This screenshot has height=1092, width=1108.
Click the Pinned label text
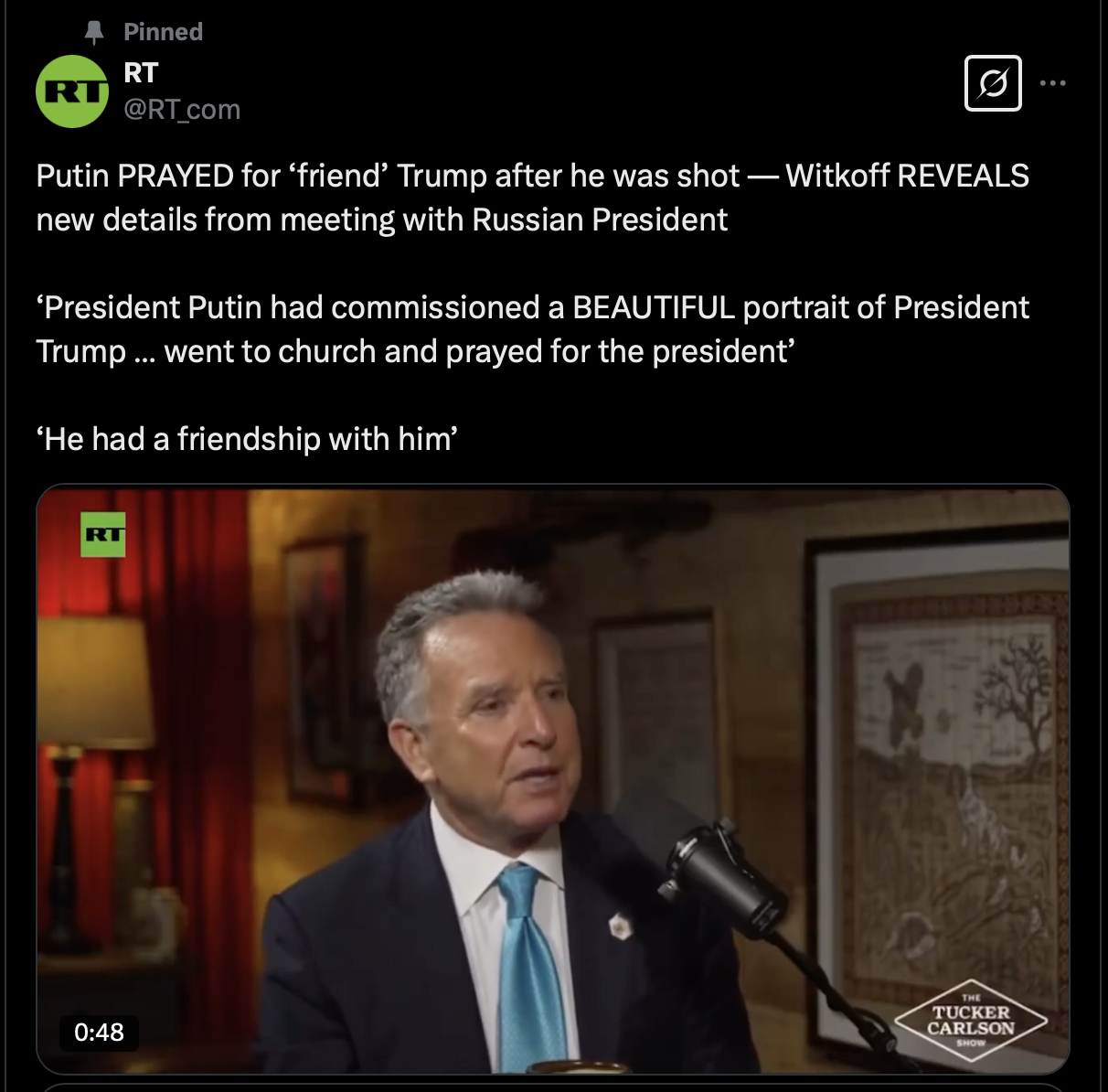pyautogui.click(x=163, y=32)
